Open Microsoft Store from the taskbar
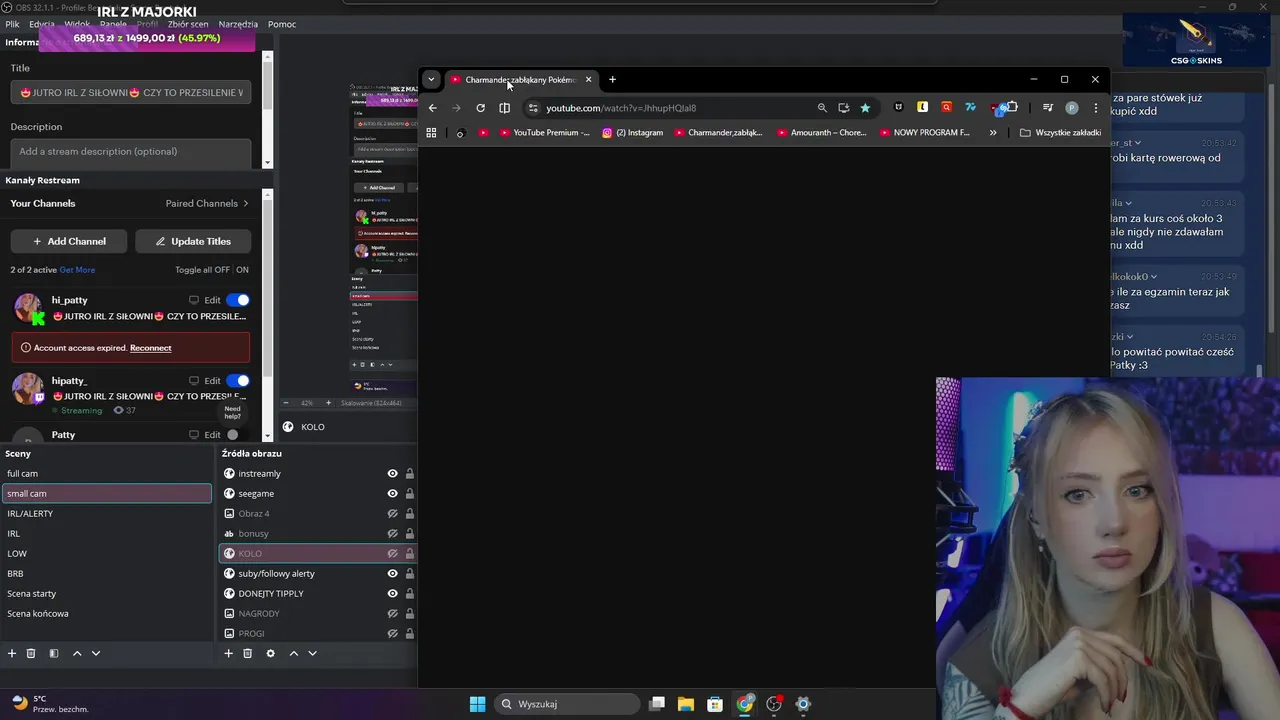The height and width of the screenshot is (720, 1280). click(715, 704)
